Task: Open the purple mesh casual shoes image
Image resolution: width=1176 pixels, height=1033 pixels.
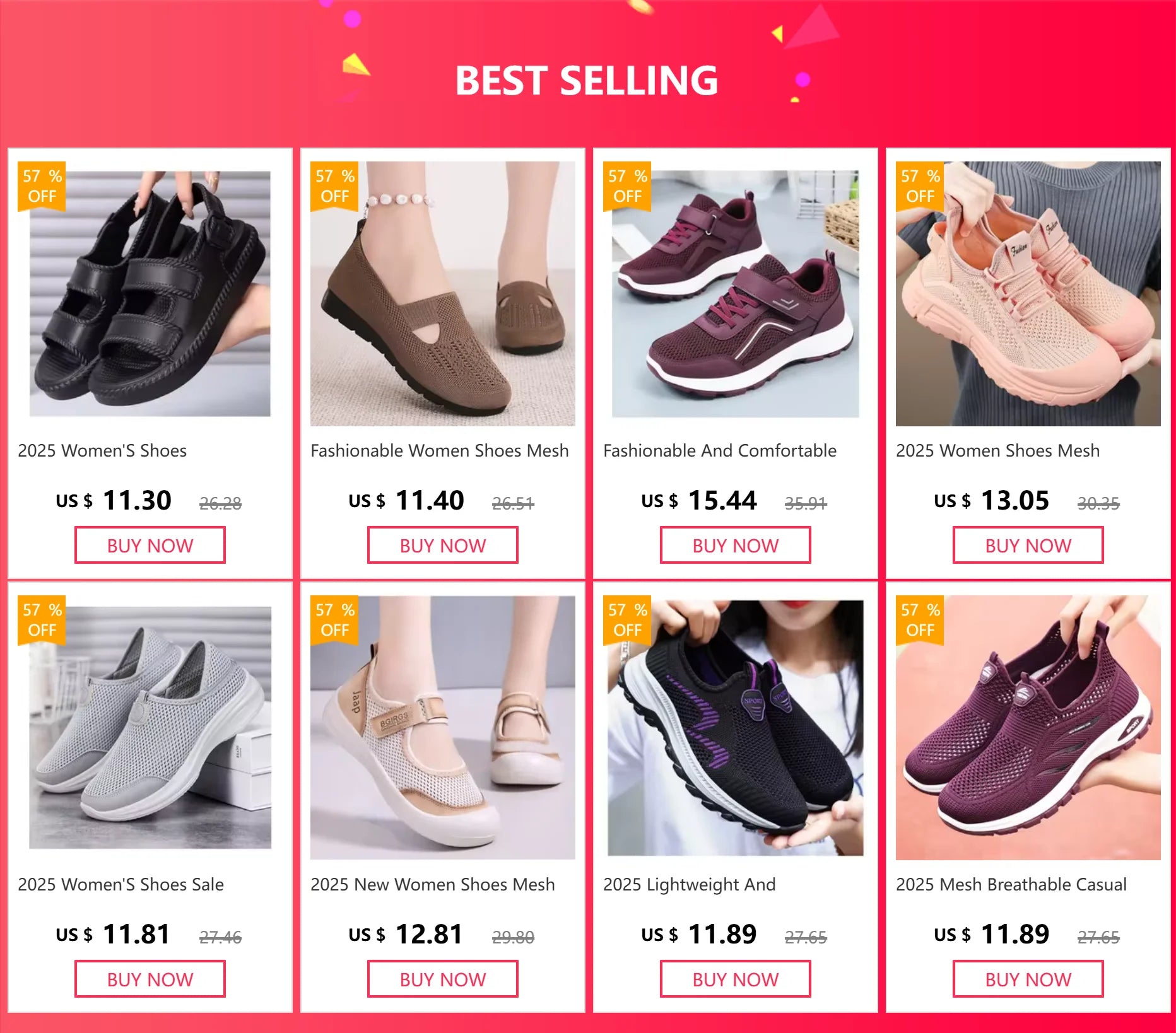Action: [x=1028, y=728]
